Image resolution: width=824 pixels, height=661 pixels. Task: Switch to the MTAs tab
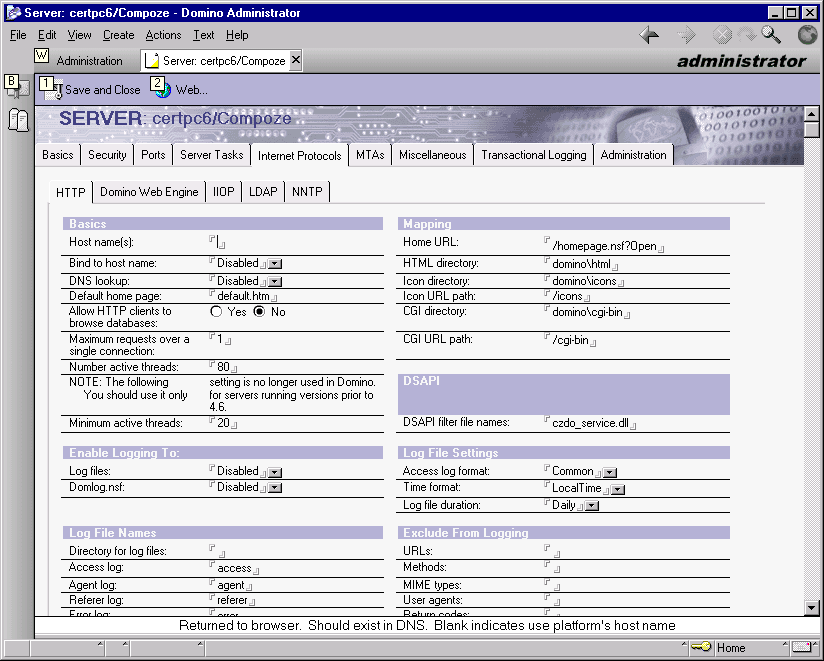point(370,155)
